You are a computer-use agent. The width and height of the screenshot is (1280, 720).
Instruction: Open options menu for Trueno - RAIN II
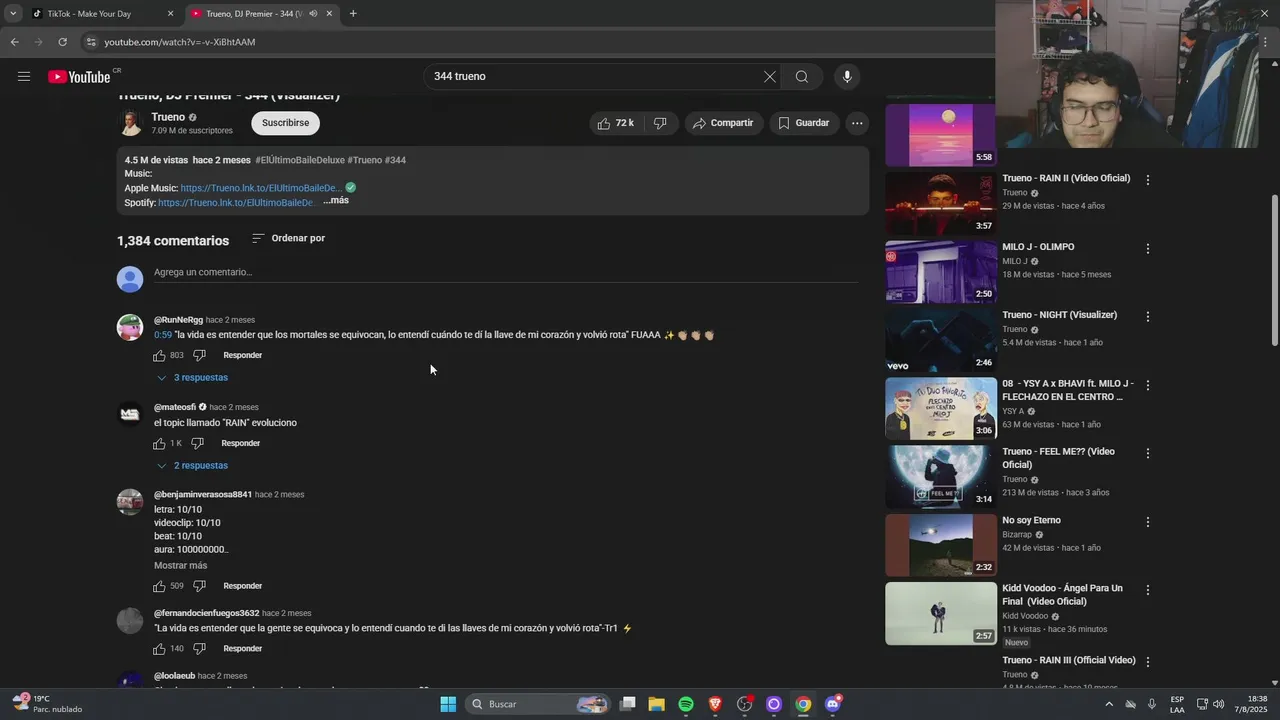(x=1148, y=180)
